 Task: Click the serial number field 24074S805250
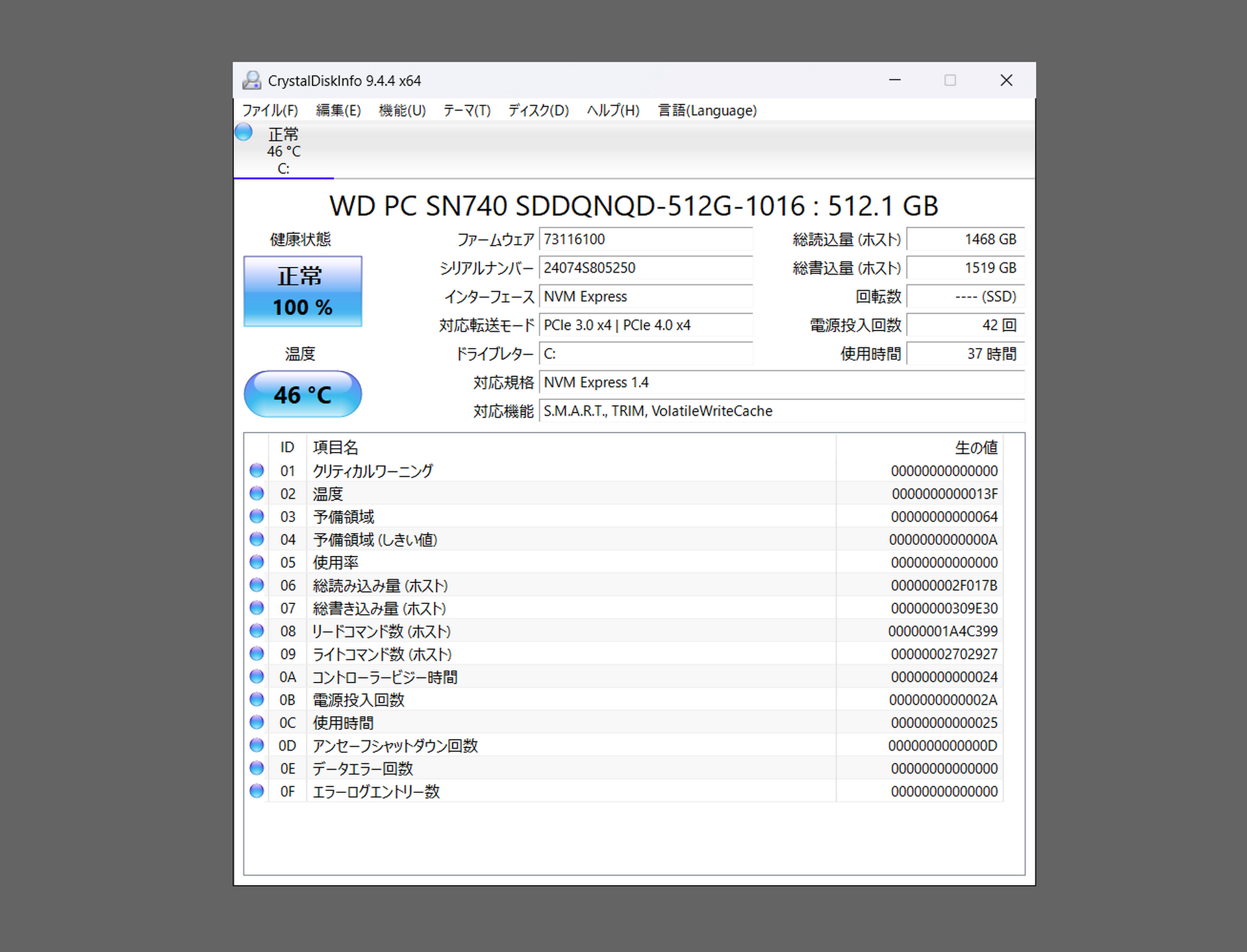click(x=645, y=268)
